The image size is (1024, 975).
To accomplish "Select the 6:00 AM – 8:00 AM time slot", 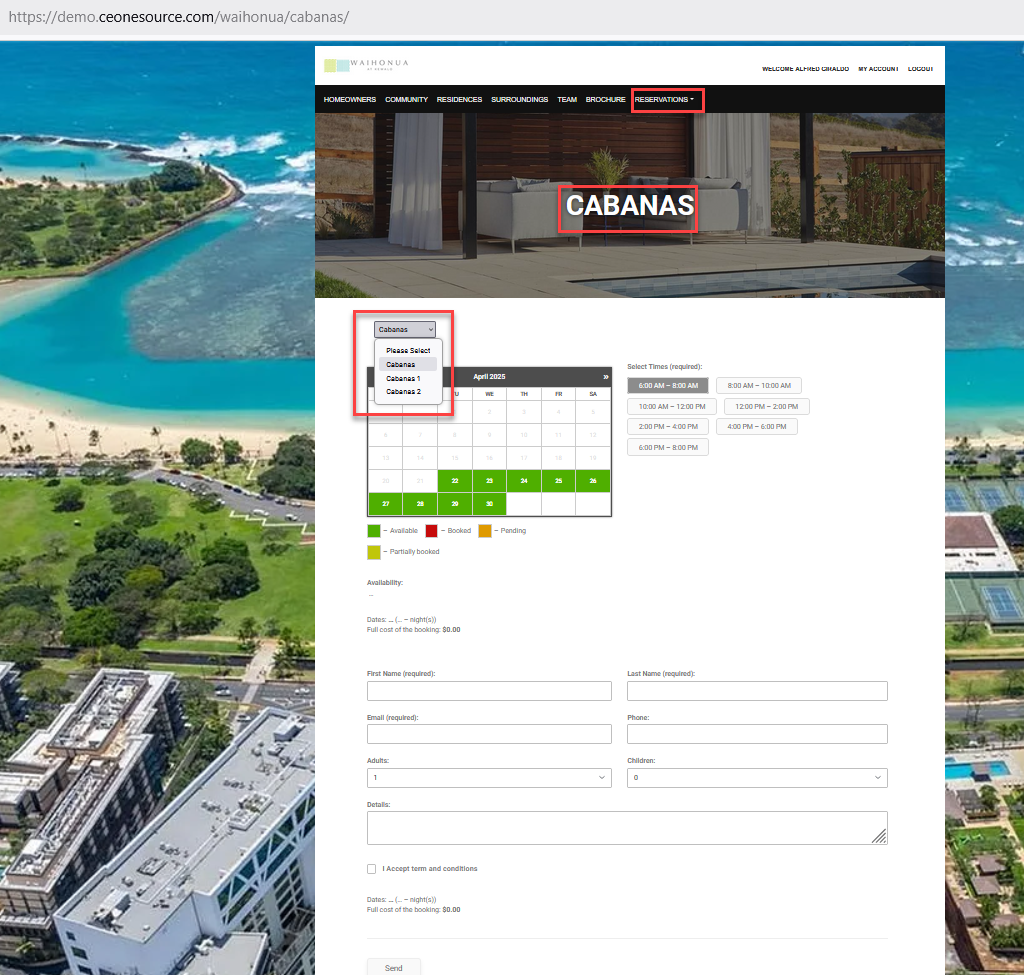I will tap(667, 386).
